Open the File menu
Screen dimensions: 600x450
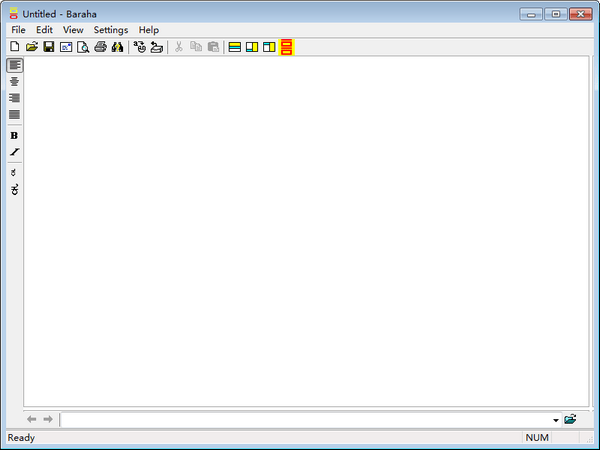[19, 30]
